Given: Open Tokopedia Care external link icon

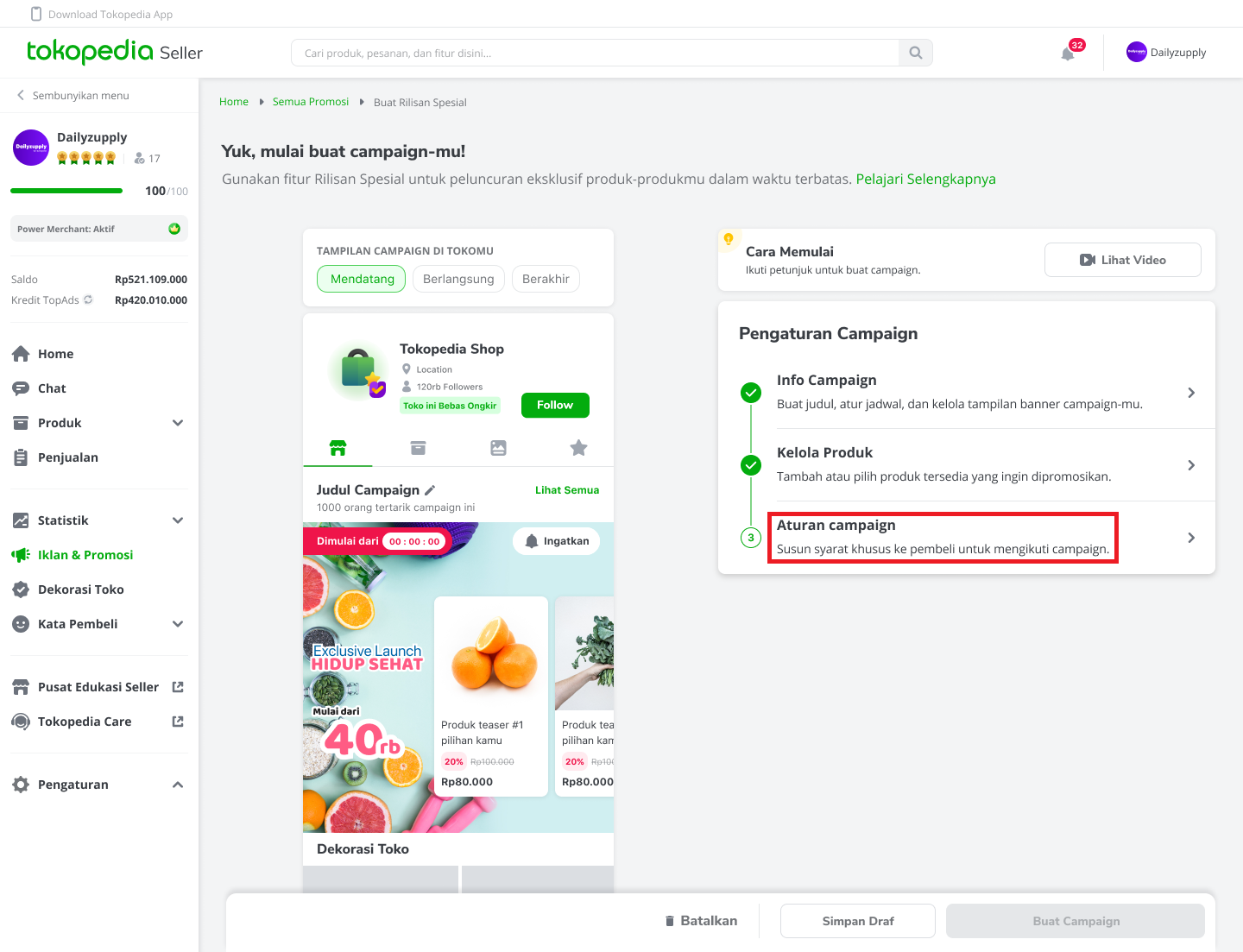Looking at the screenshot, I should [178, 722].
